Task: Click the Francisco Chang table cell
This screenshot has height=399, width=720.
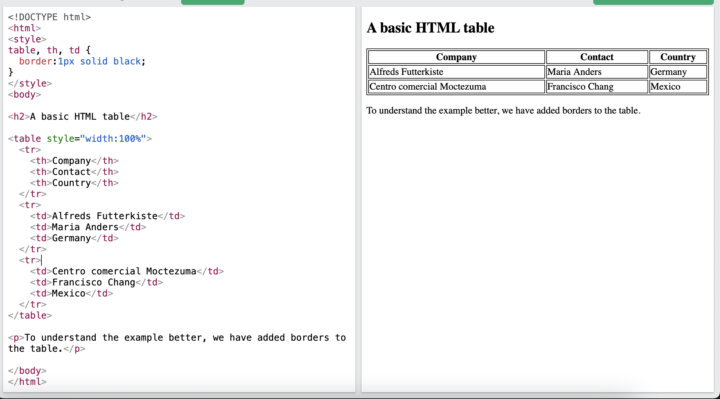Action: point(596,86)
